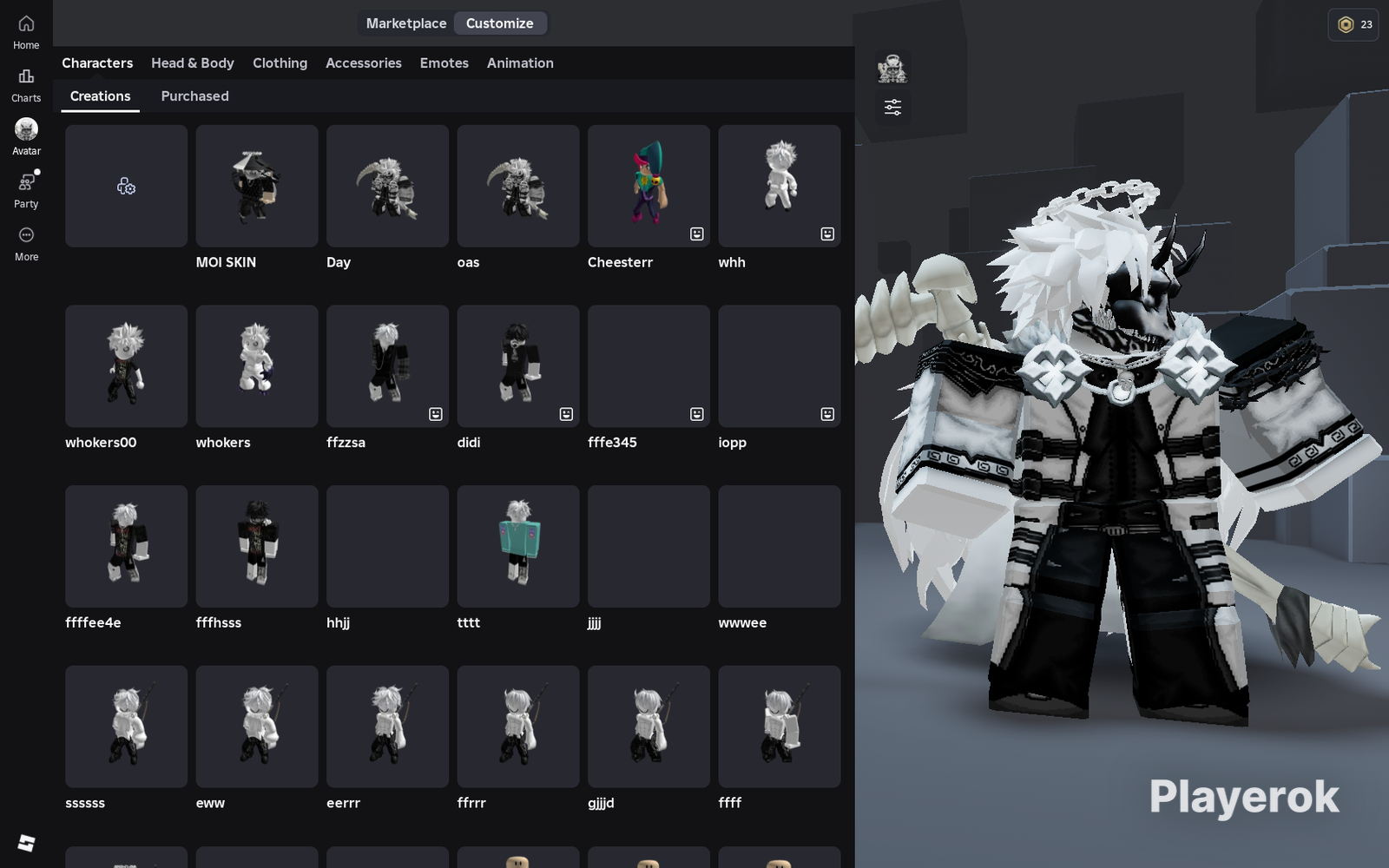Select the Creations sub-tab
1389x868 pixels.
pos(101,96)
